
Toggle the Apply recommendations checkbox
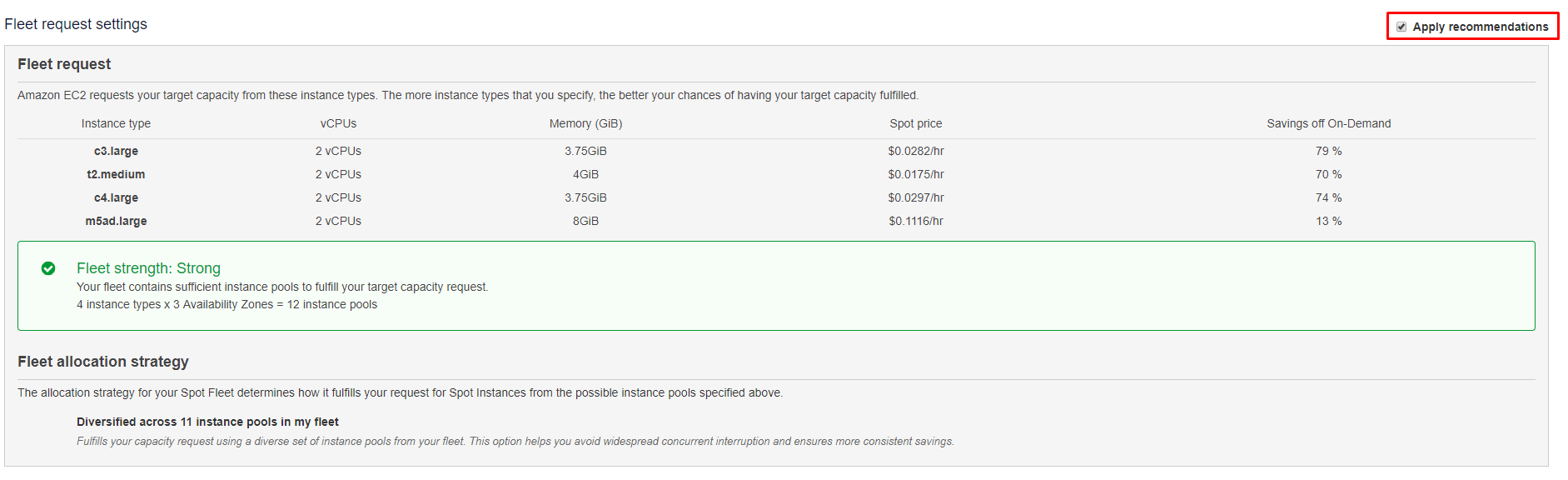click(x=1401, y=27)
